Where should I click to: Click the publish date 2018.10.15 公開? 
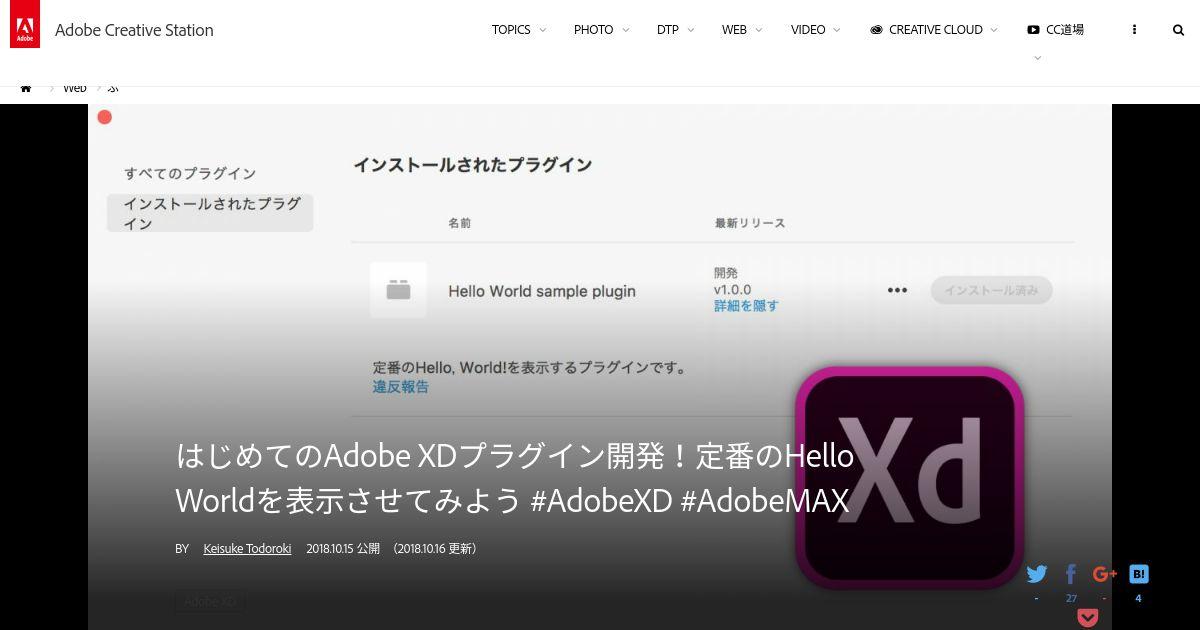coord(343,548)
